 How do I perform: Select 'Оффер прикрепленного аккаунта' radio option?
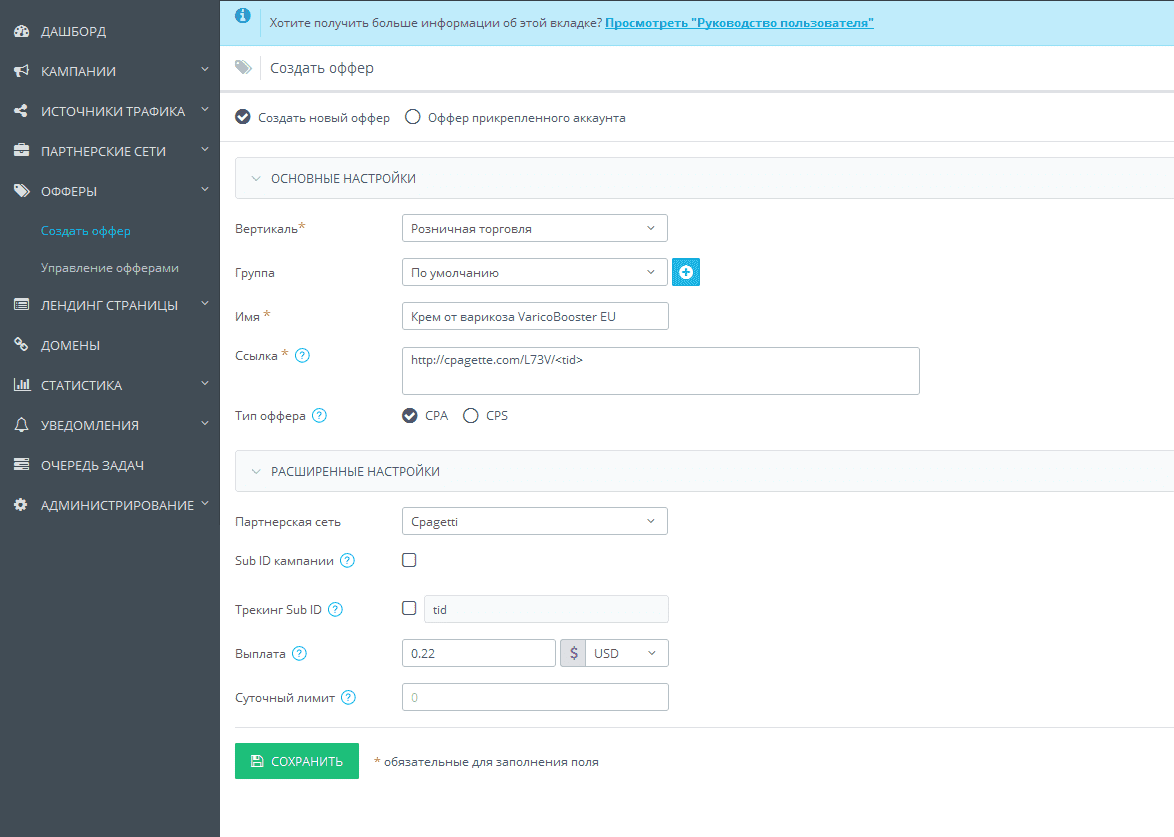[413, 117]
